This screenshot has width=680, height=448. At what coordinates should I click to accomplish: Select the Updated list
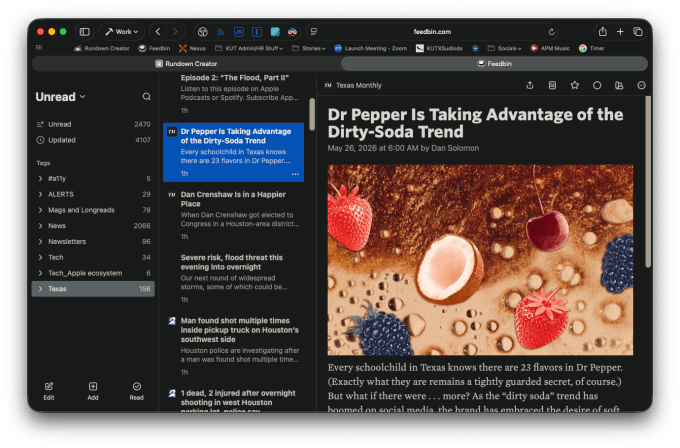(x=93, y=140)
